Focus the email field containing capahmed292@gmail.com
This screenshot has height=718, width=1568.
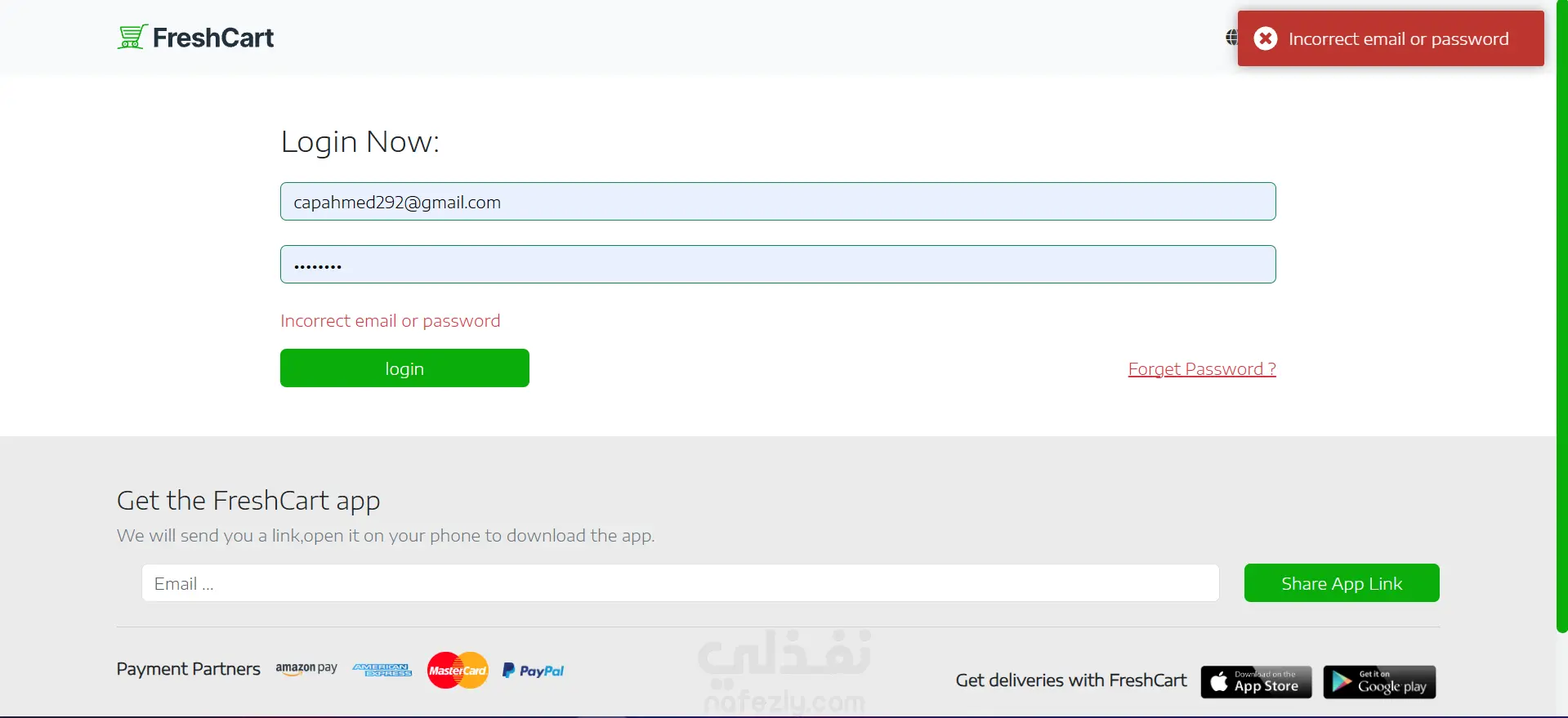(778, 202)
